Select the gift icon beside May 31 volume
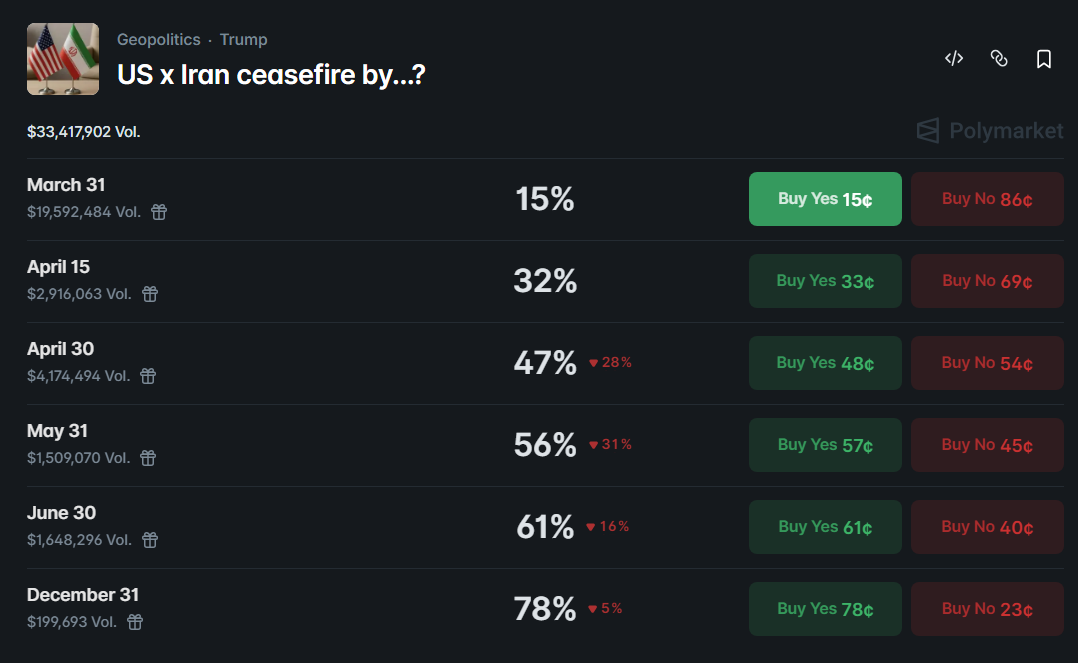1078x663 pixels. coord(147,457)
